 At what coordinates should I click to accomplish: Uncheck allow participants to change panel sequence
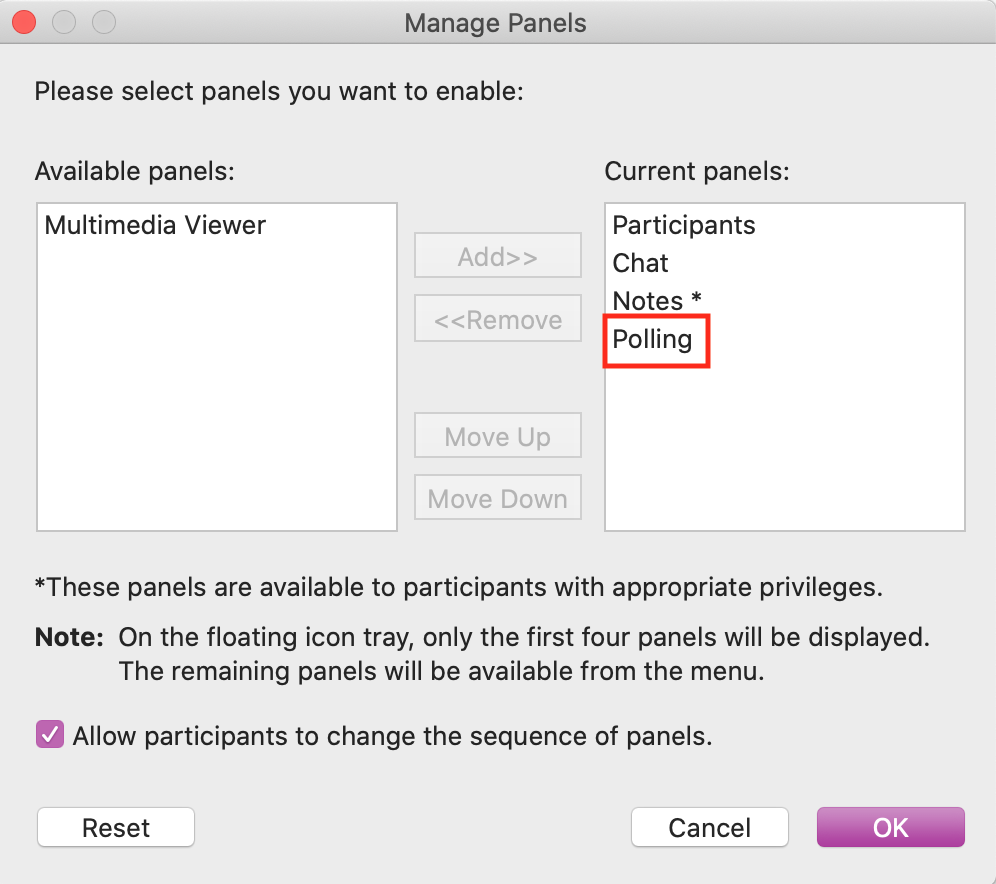(49, 734)
